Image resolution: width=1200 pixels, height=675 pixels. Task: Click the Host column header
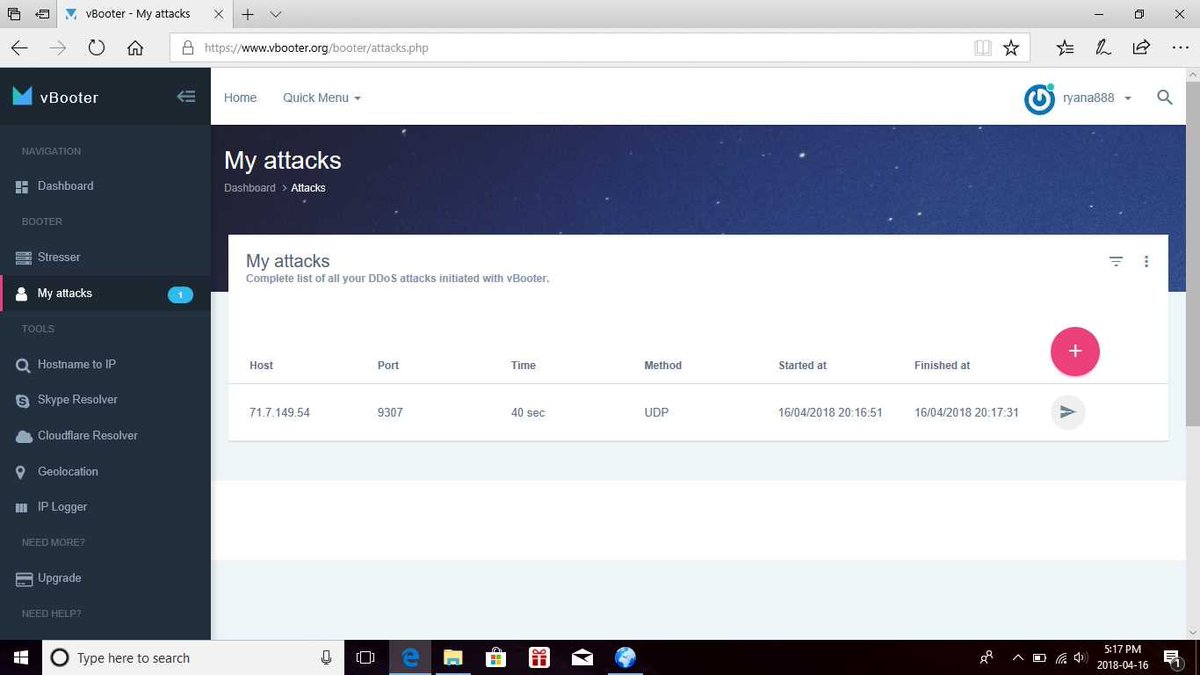click(261, 366)
